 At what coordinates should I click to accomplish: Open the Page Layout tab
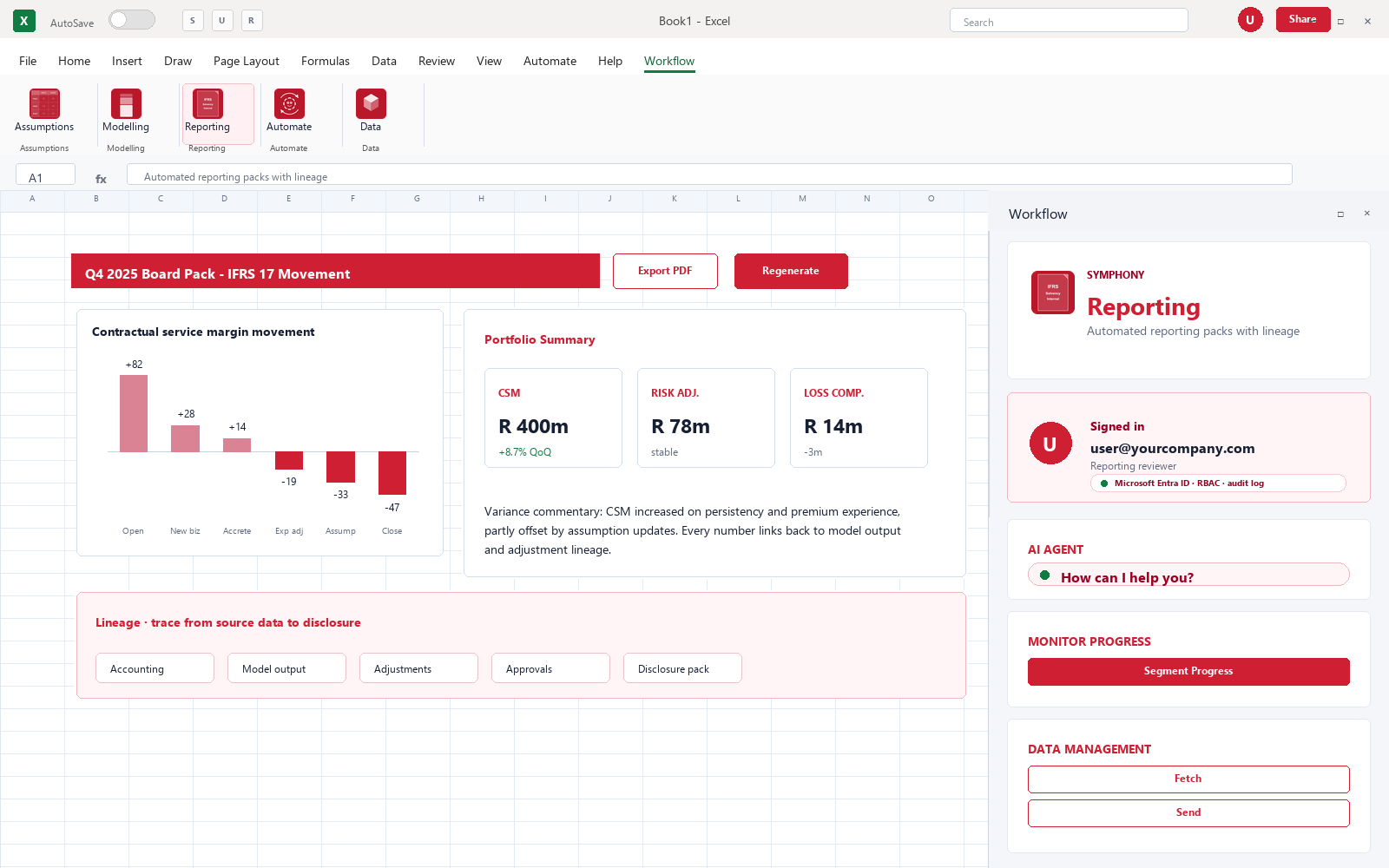pyautogui.click(x=247, y=61)
